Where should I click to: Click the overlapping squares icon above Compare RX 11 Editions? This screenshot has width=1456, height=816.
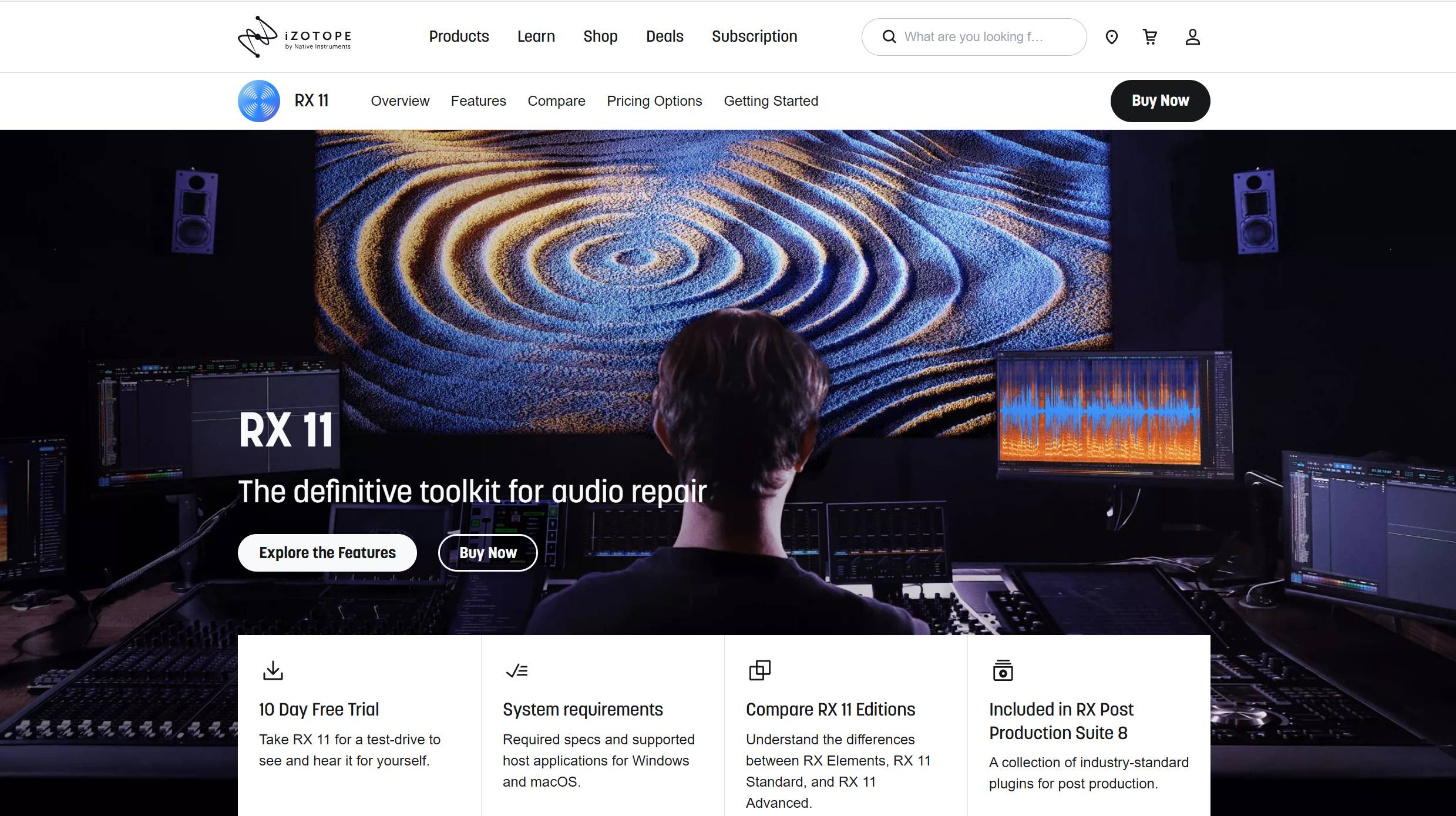tap(759, 670)
